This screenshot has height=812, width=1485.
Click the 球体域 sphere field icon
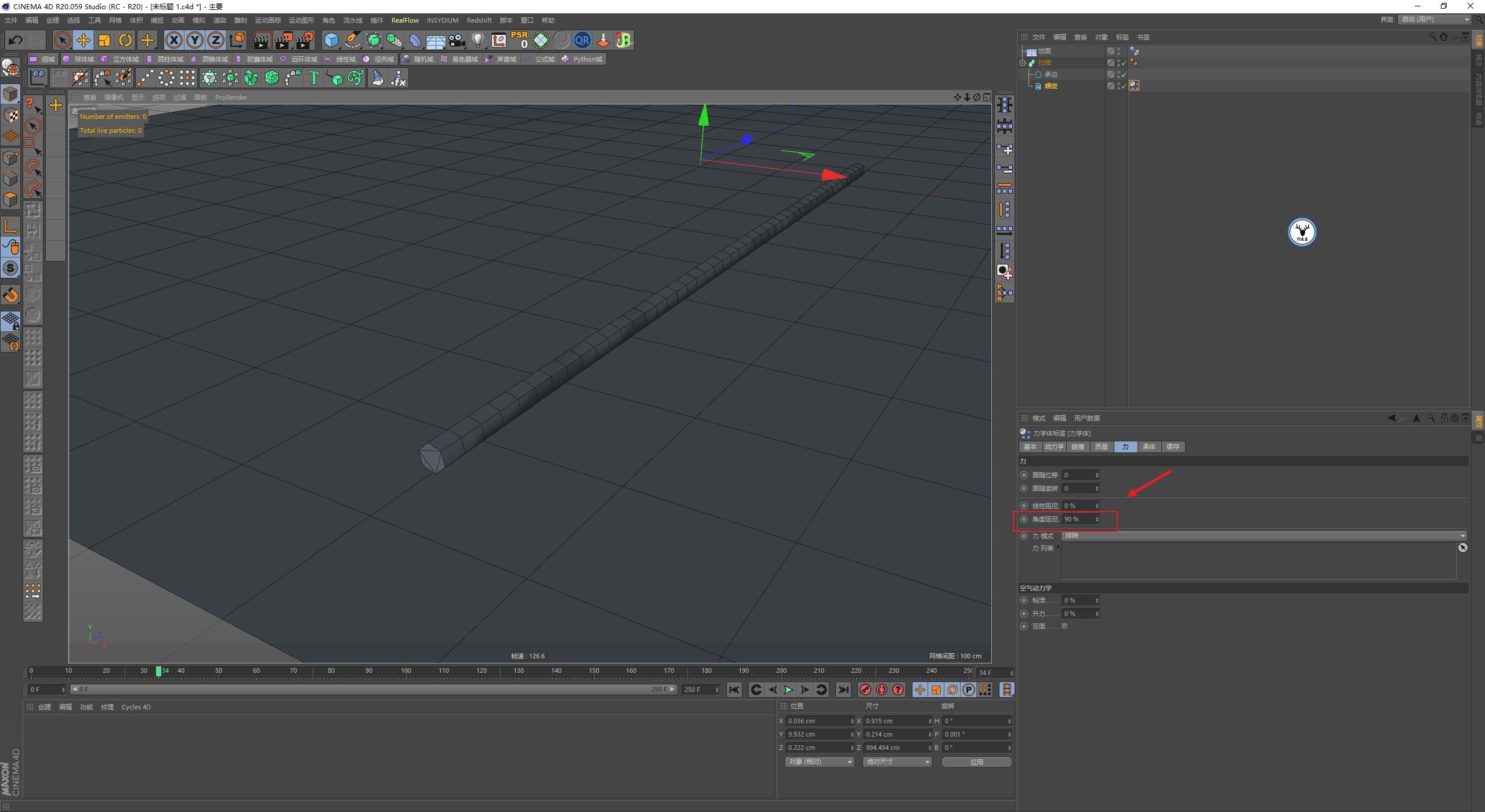[x=67, y=59]
